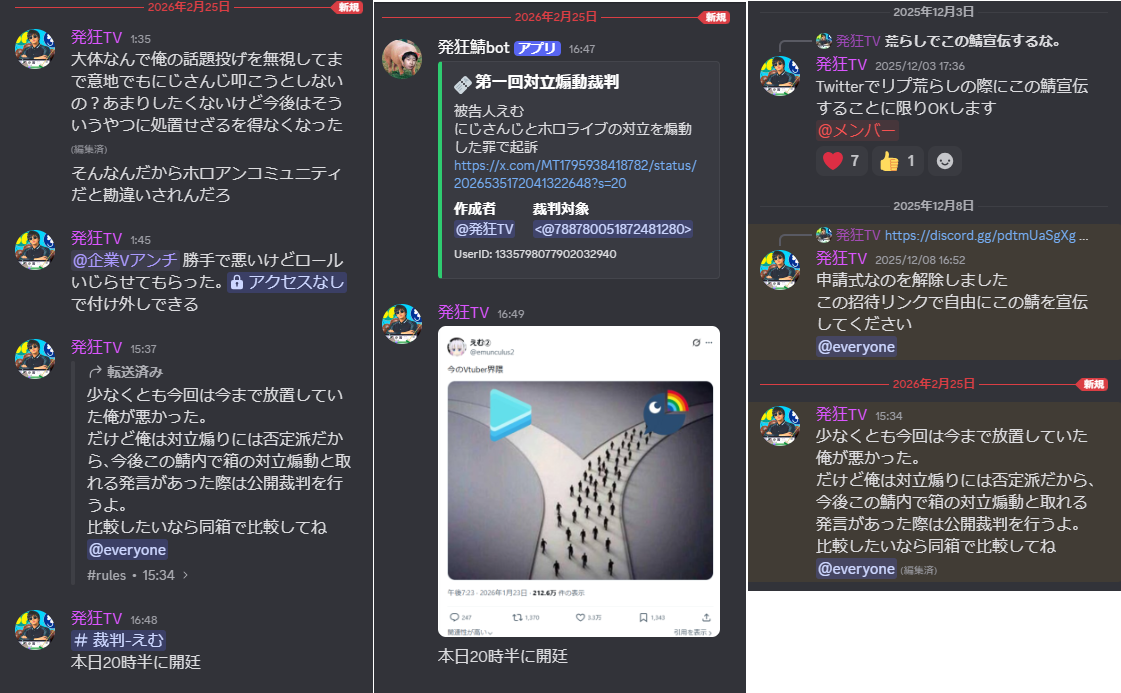This screenshot has height=693, width=1121.
Task: Click the 転送済み forwarded arrow icon
Action: 95,372
